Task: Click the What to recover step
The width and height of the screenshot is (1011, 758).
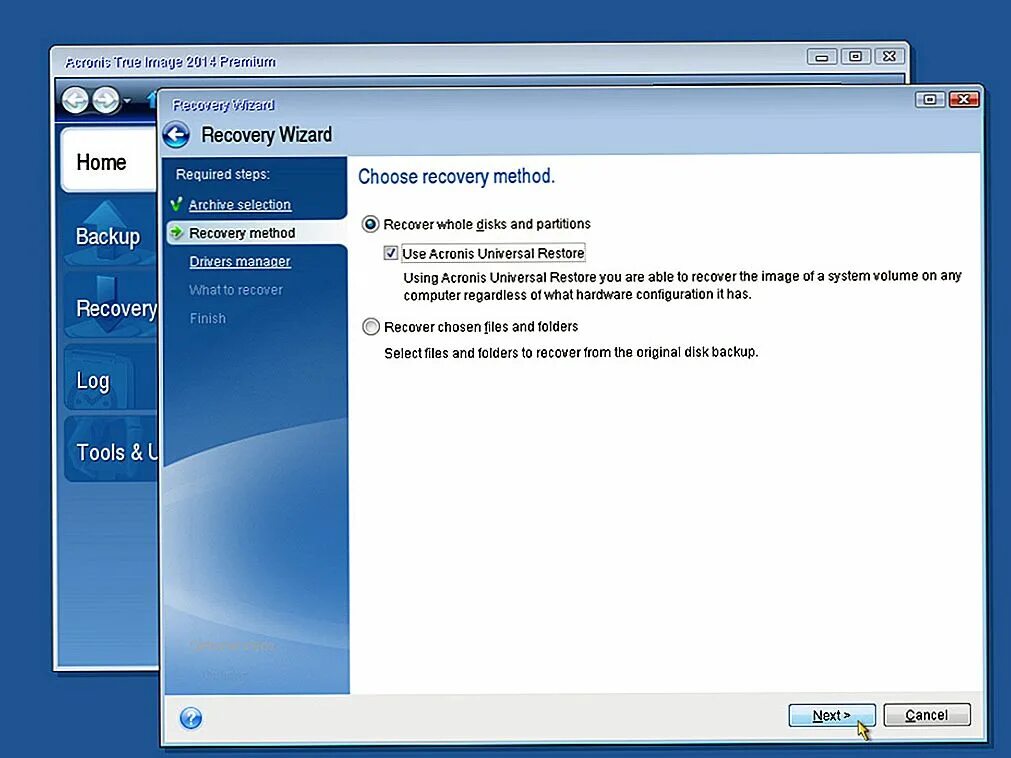Action: 235,290
